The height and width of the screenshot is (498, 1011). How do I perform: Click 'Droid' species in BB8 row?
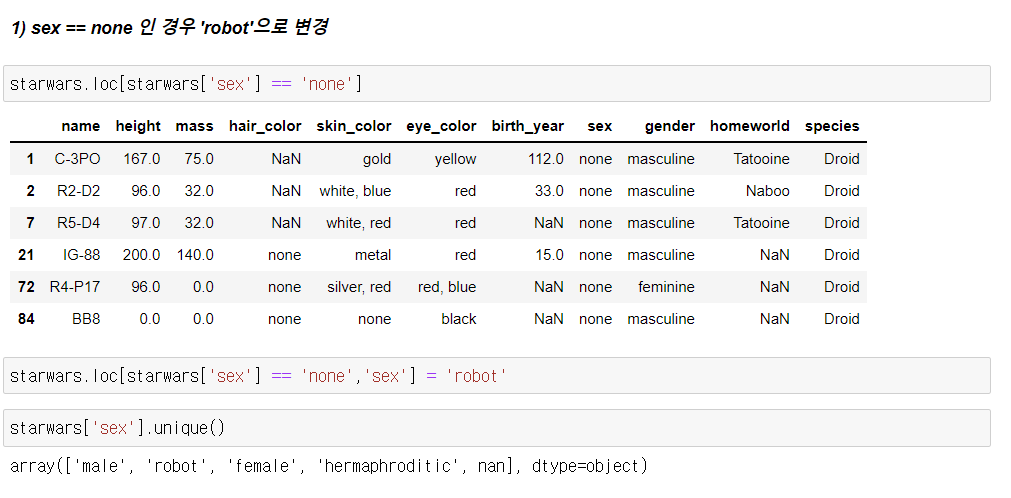841,319
